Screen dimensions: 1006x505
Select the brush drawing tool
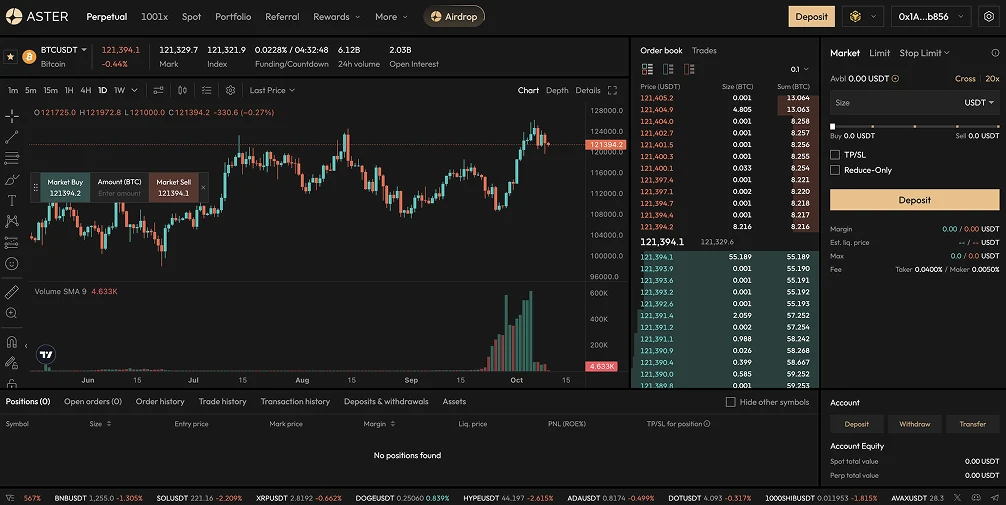point(12,179)
